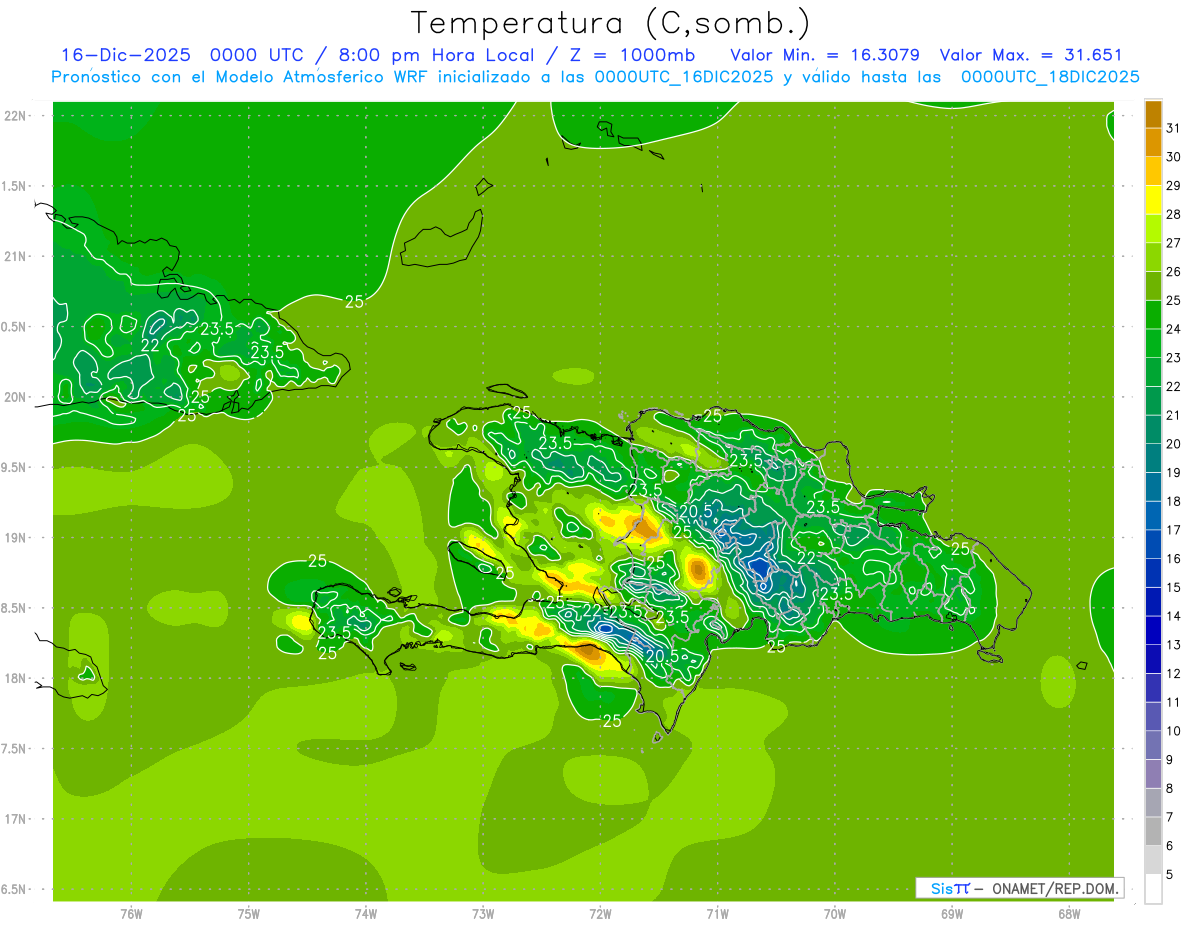Click the "5" label on the color scale
1200x927 pixels.
point(1170,874)
